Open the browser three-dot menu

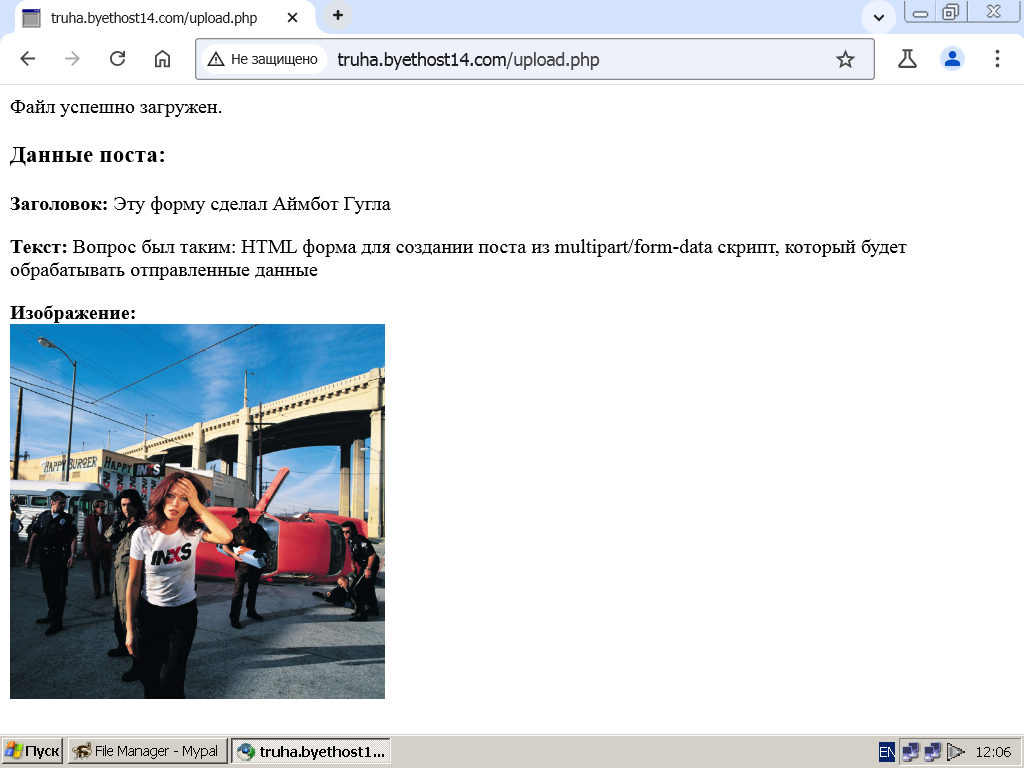(997, 59)
